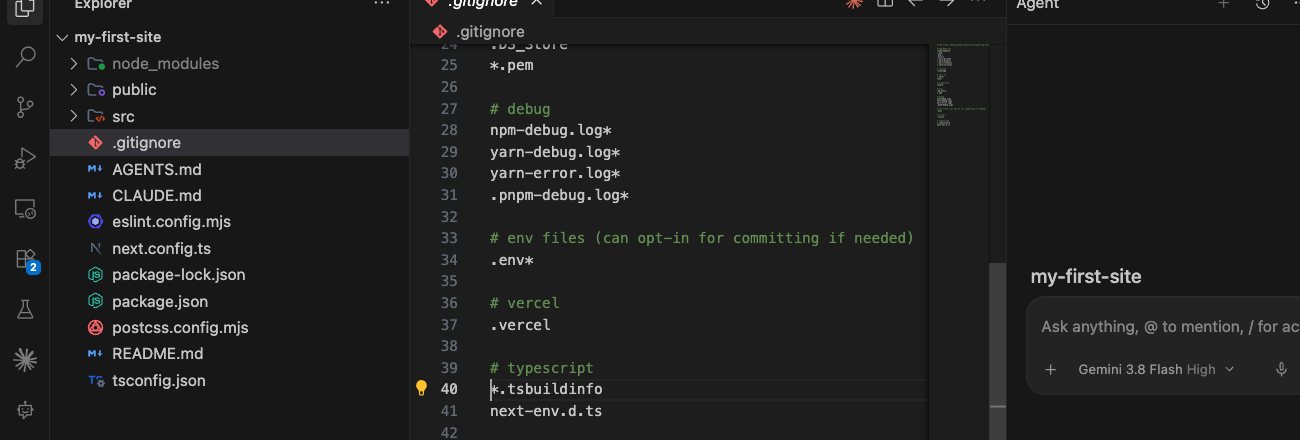Click line number 32 in the gutter
Viewport: 1300px width, 440px height.
pos(449,216)
